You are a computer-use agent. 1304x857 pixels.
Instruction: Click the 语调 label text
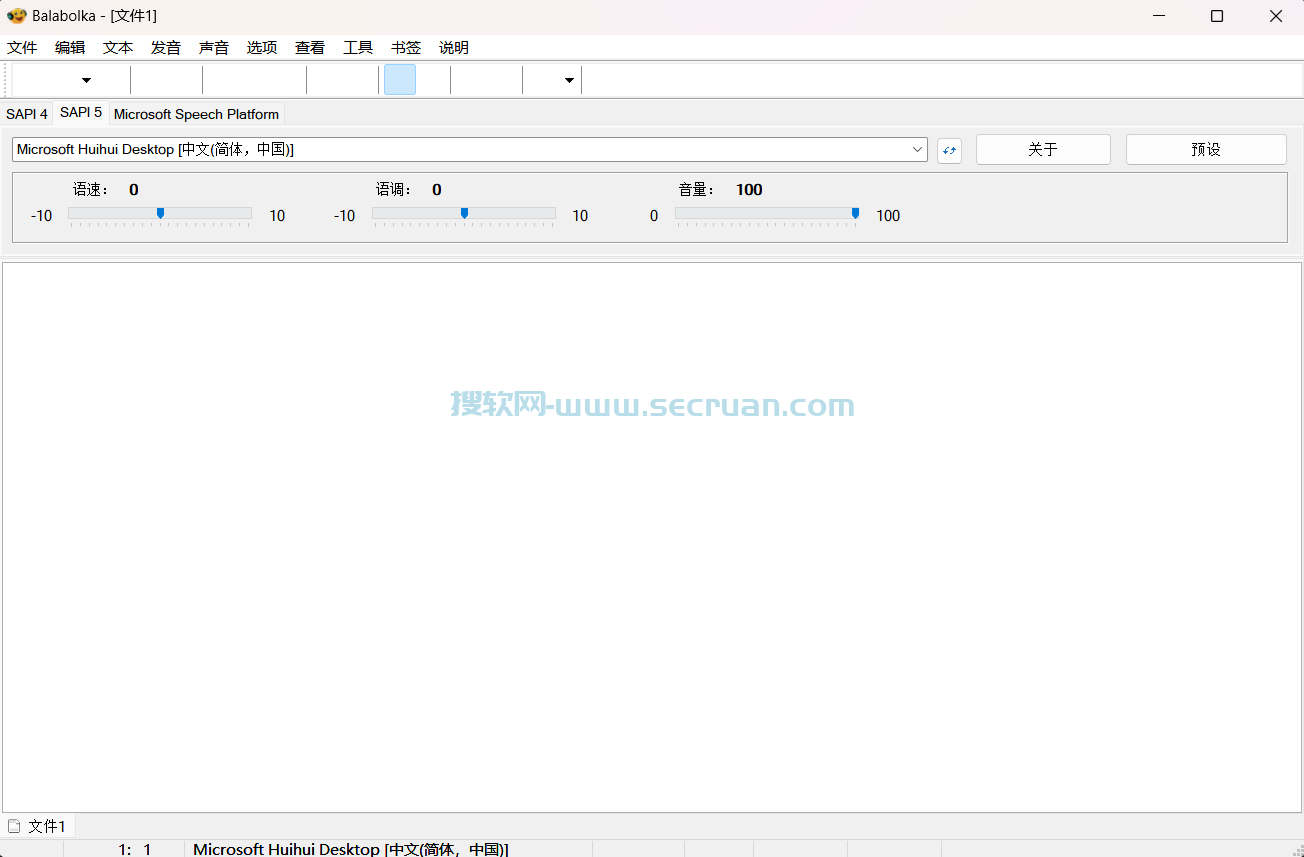tap(394, 190)
